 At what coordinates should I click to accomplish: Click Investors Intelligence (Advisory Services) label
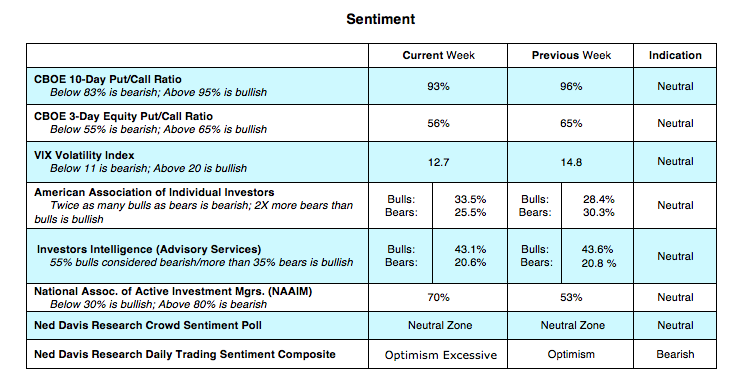149,249
